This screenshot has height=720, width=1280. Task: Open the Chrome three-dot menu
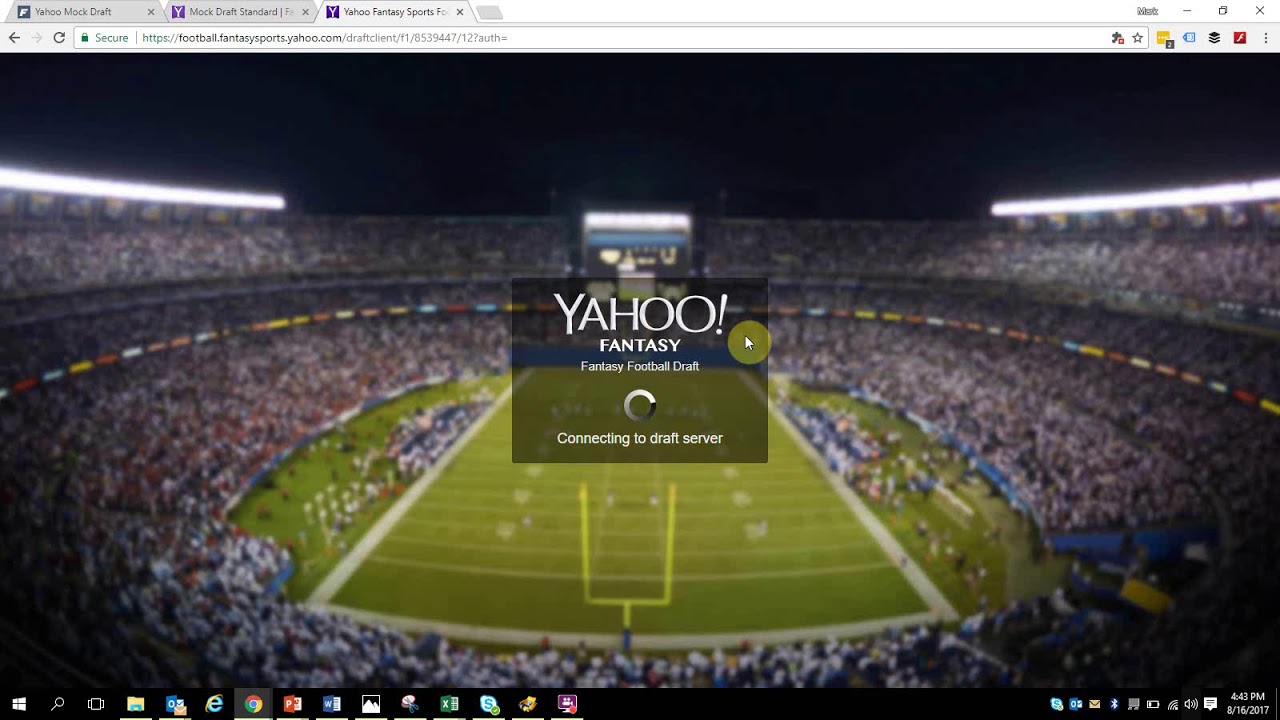[1265, 38]
